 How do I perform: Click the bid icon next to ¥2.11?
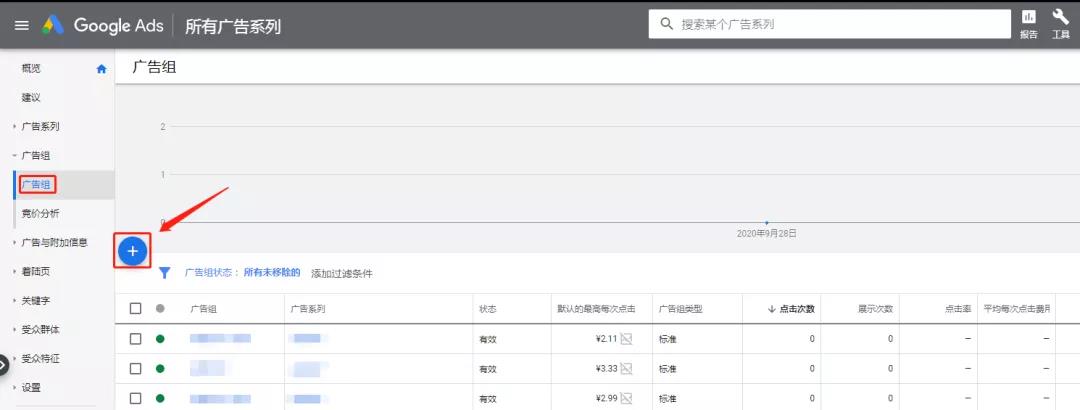click(626, 338)
